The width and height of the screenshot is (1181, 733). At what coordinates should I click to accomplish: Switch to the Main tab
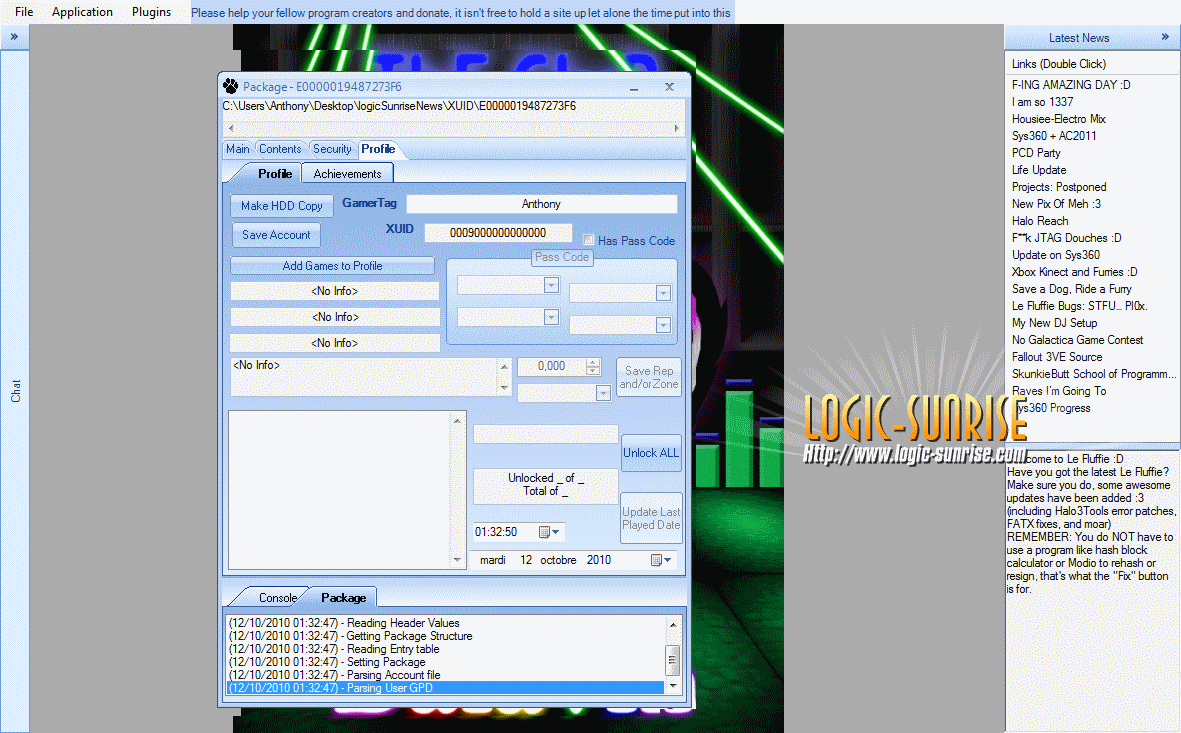coord(238,149)
